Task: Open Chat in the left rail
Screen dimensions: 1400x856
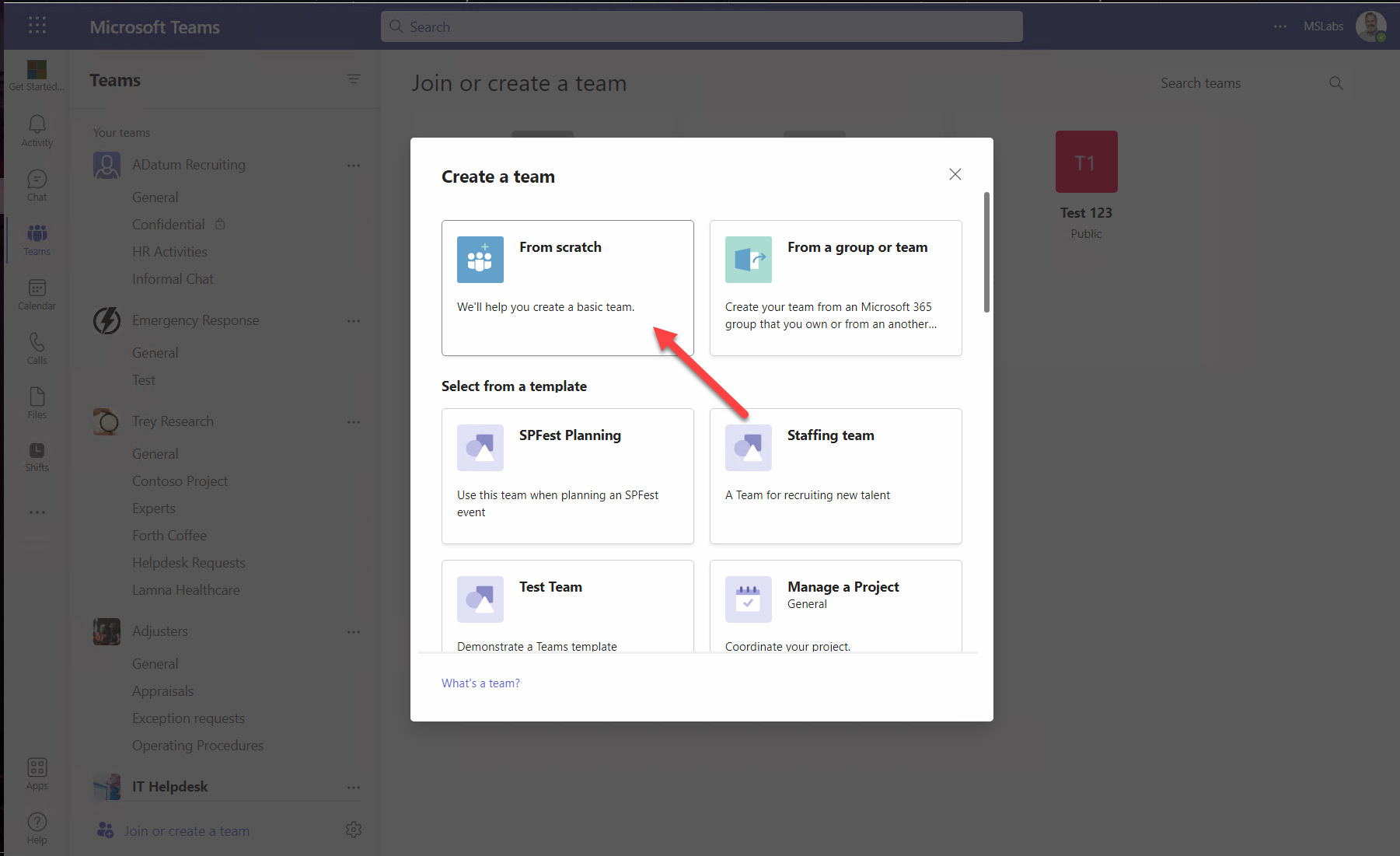Action: tap(37, 186)
